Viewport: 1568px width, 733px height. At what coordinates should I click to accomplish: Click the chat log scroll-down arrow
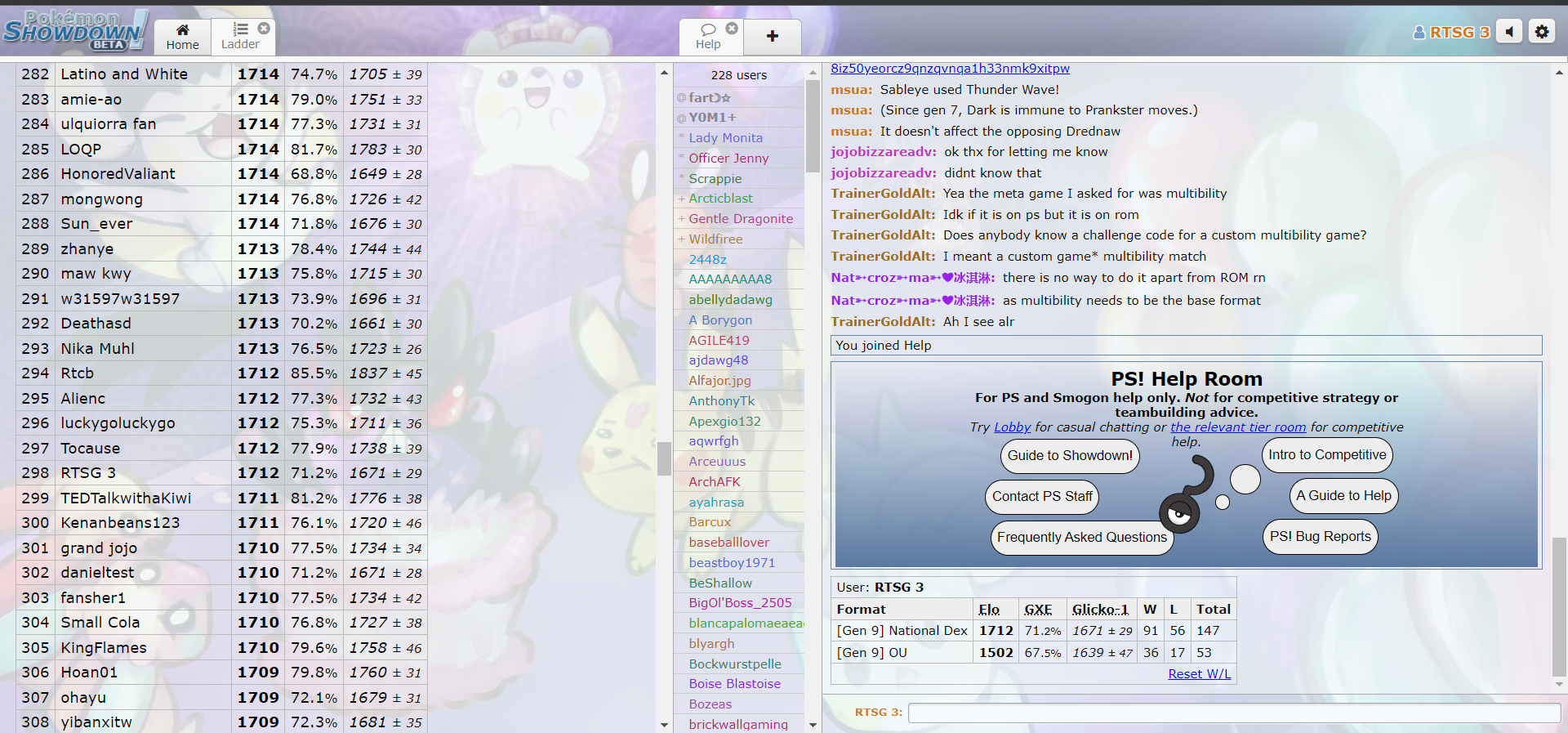pyautogui.click(x=1559, y=684)
